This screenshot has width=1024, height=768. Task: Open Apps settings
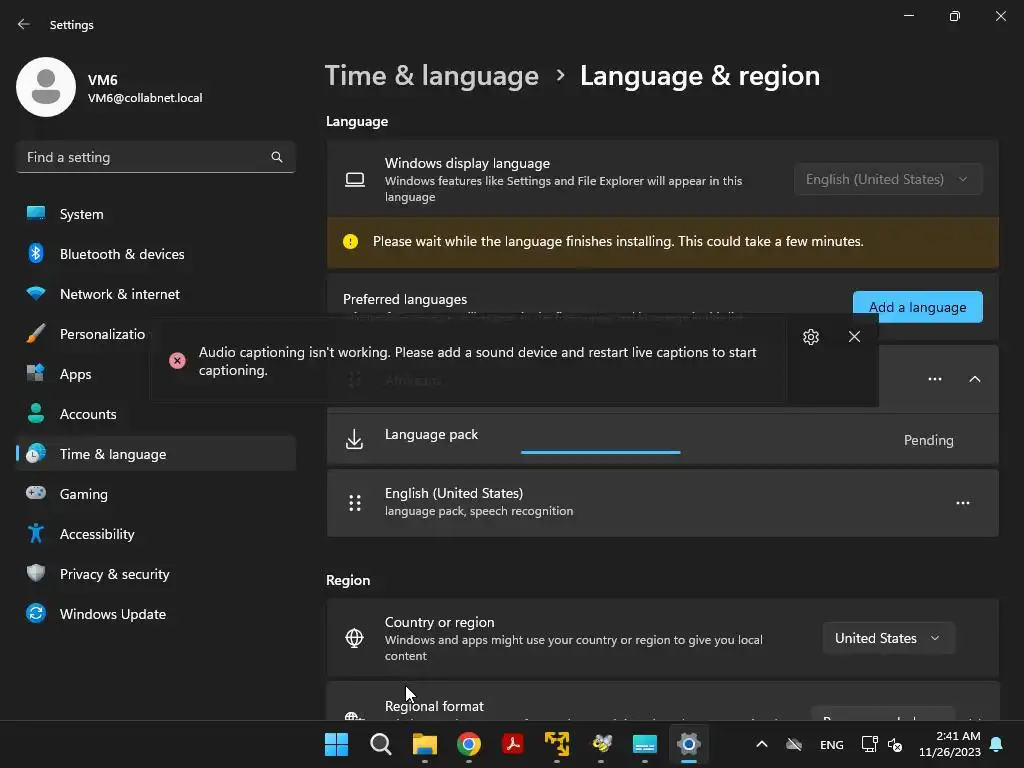85,374
